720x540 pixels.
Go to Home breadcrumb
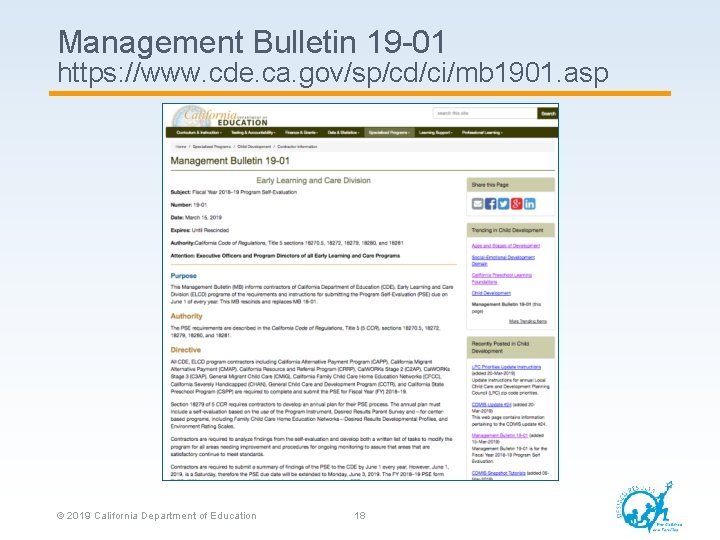pos(181,146)
